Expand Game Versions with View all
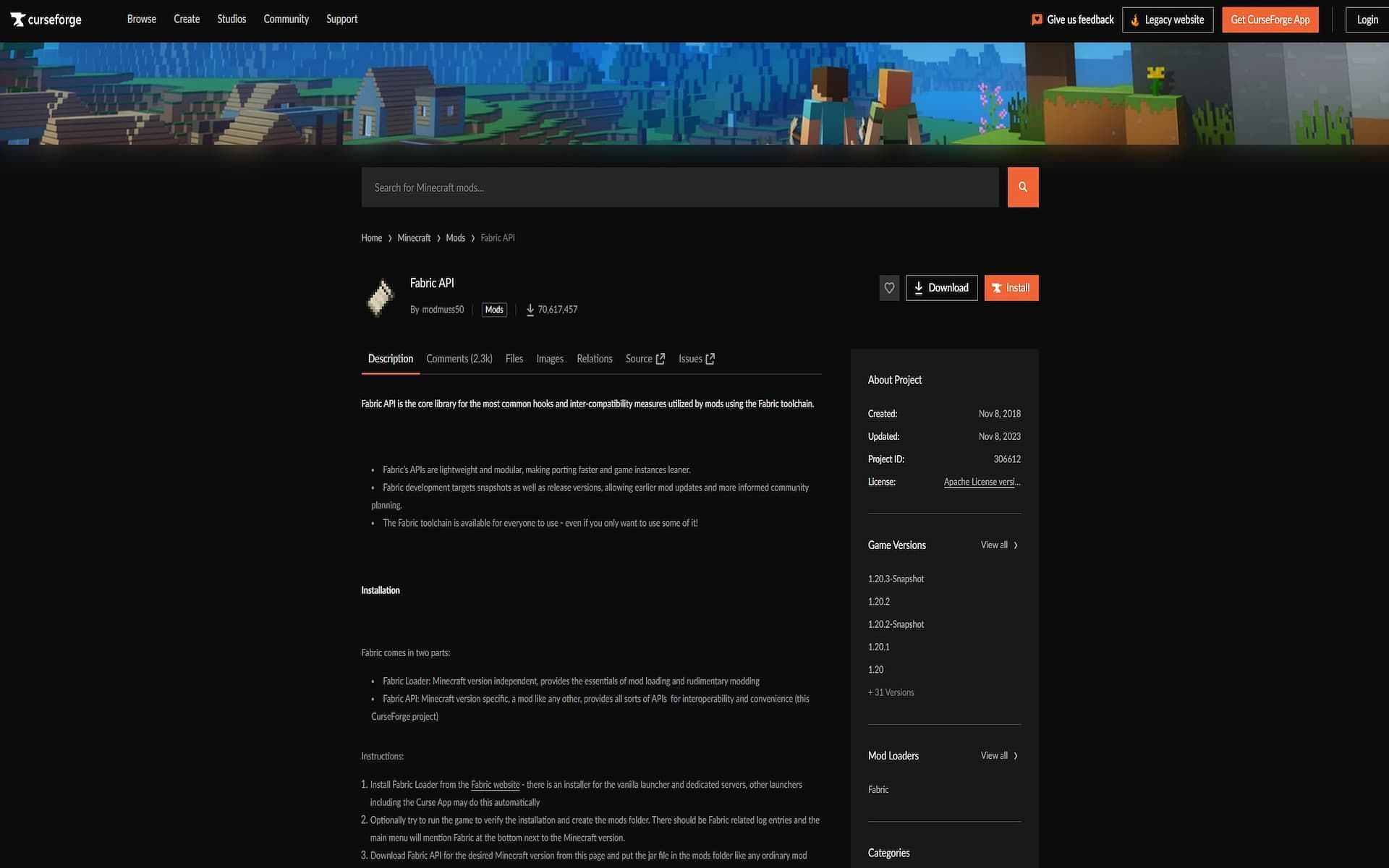 tap(998, 545)
